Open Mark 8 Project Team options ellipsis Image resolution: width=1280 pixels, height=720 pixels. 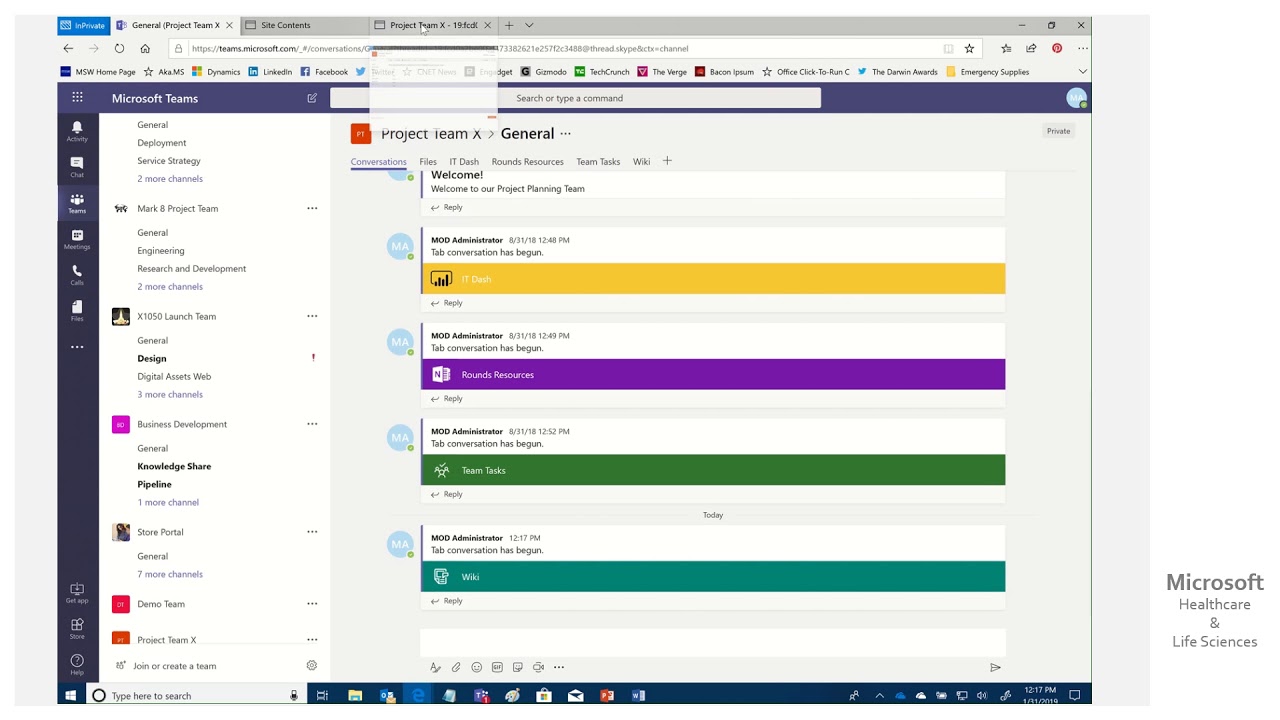tap(312, 209)
